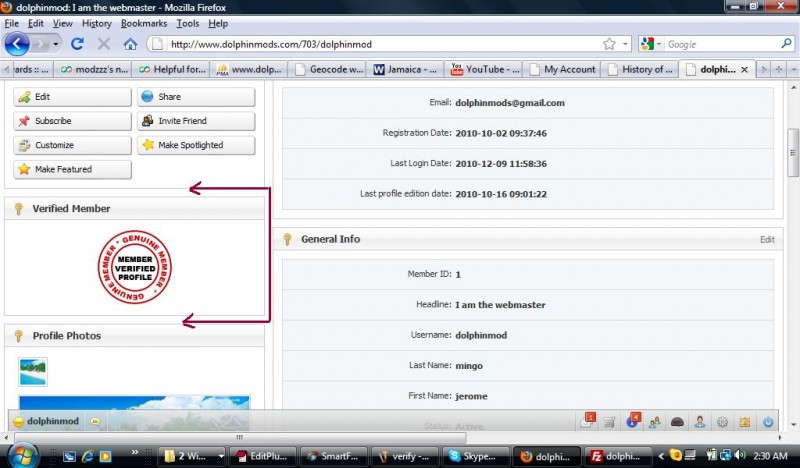Open the URL bar dropdown arrow

(625, 44)
